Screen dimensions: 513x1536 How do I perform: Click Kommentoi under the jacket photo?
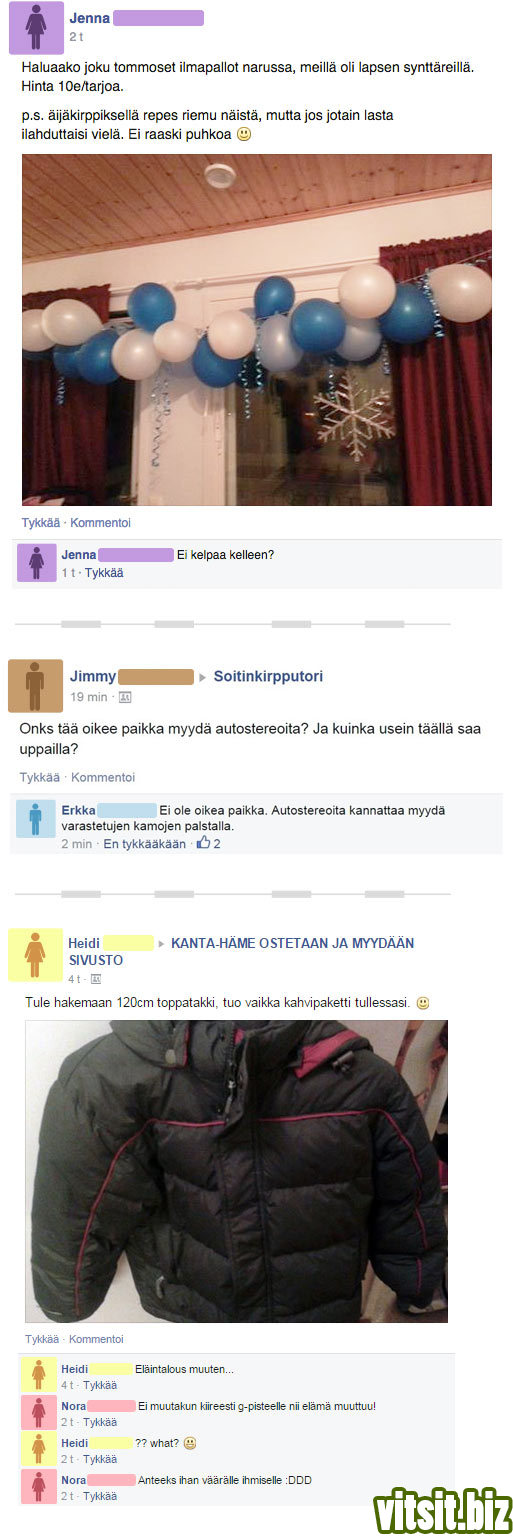pyautogui.click(x=96, y=1339)
